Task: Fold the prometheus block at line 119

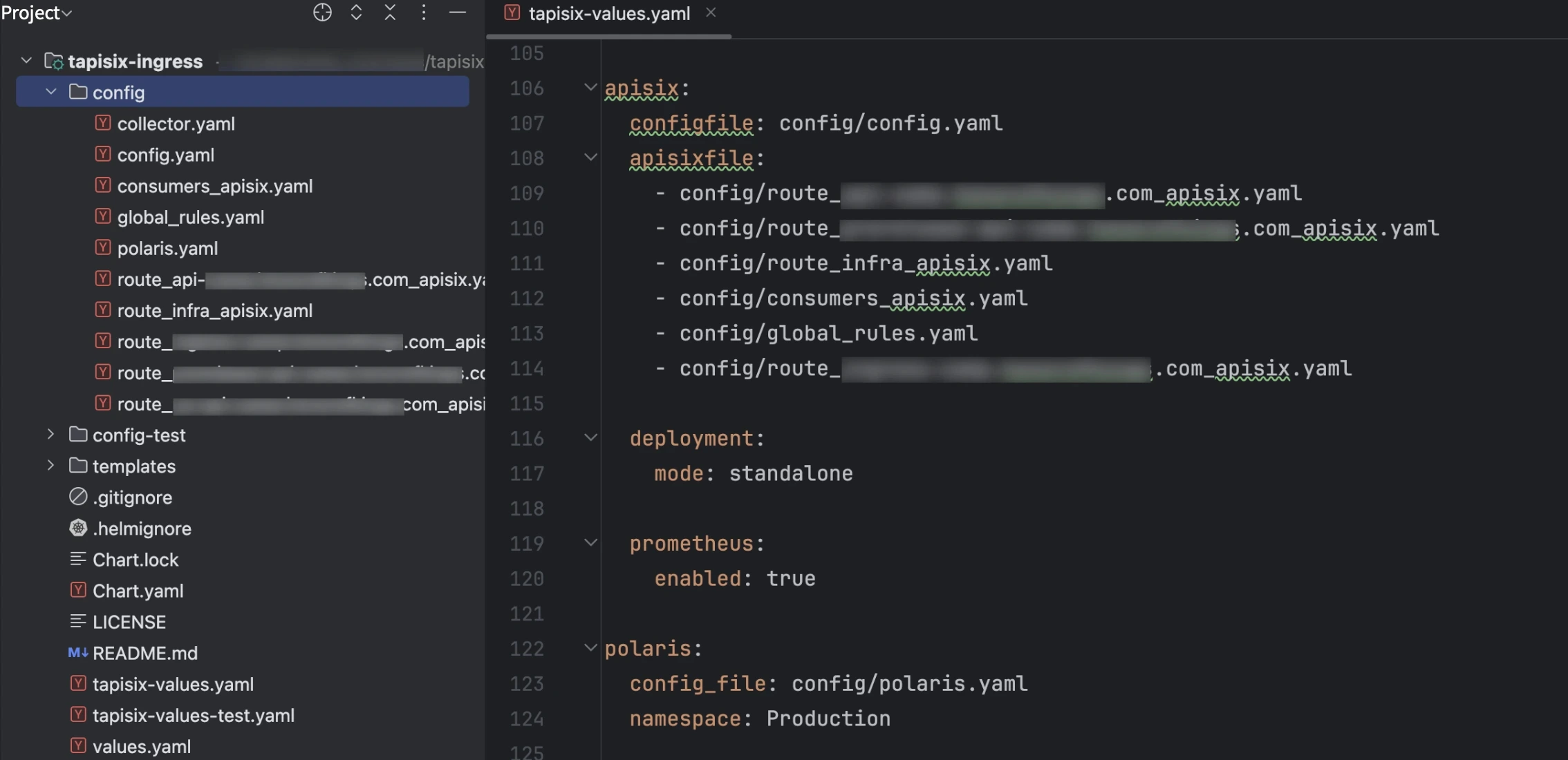Action: (x=590, y=543)
